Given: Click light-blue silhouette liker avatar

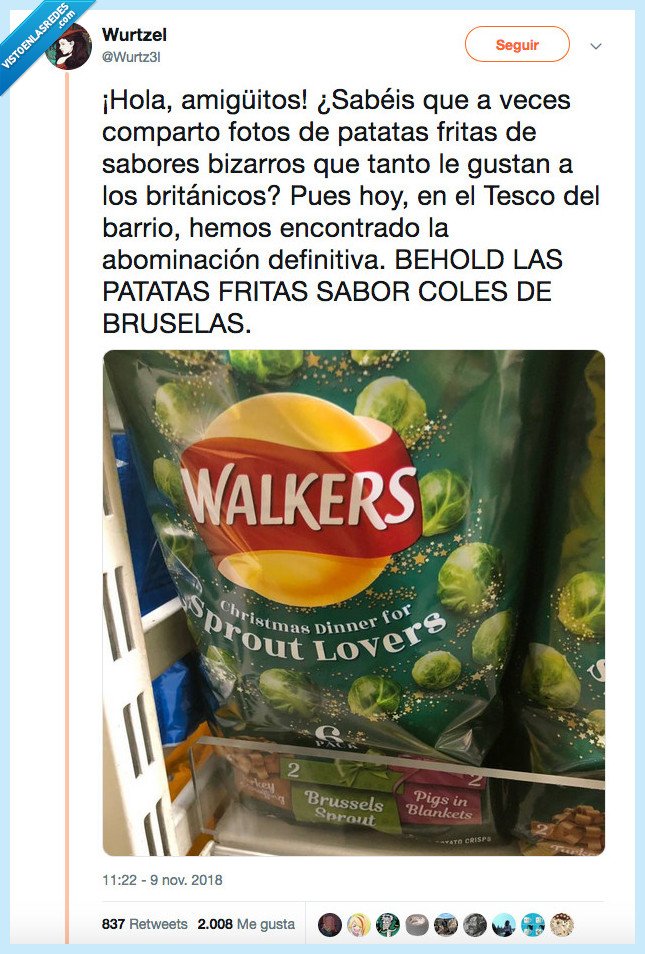Looking at the screenshot, I should click(x=504, y=924).
